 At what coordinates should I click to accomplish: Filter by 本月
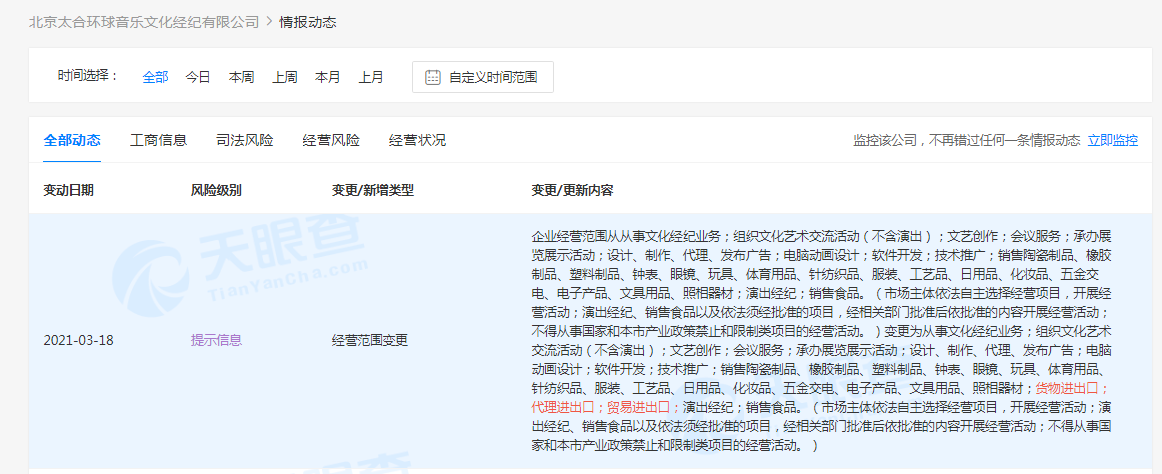(x=328, y=77)
